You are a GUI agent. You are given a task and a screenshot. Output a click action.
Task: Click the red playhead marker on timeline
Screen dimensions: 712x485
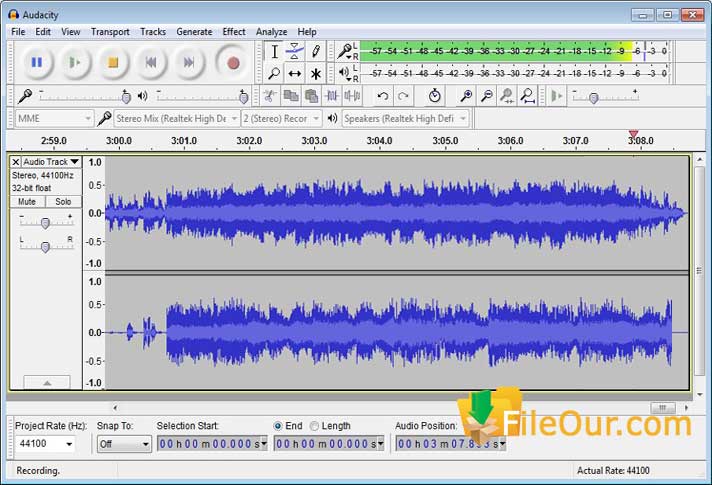click(633, 134)
